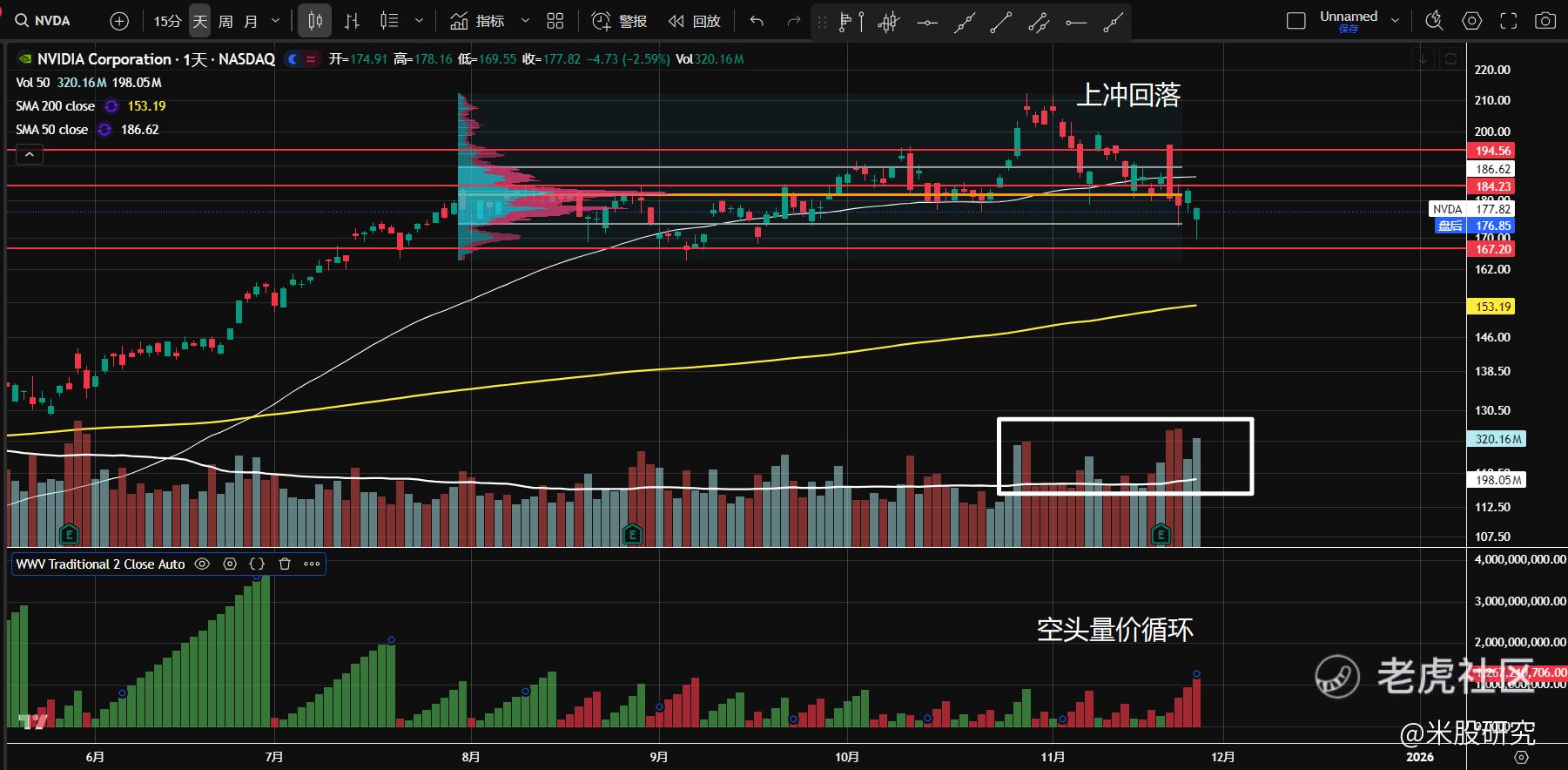Start bar replay with 回放
This screenshot has width=1568, height=770.
pos(694,21)
